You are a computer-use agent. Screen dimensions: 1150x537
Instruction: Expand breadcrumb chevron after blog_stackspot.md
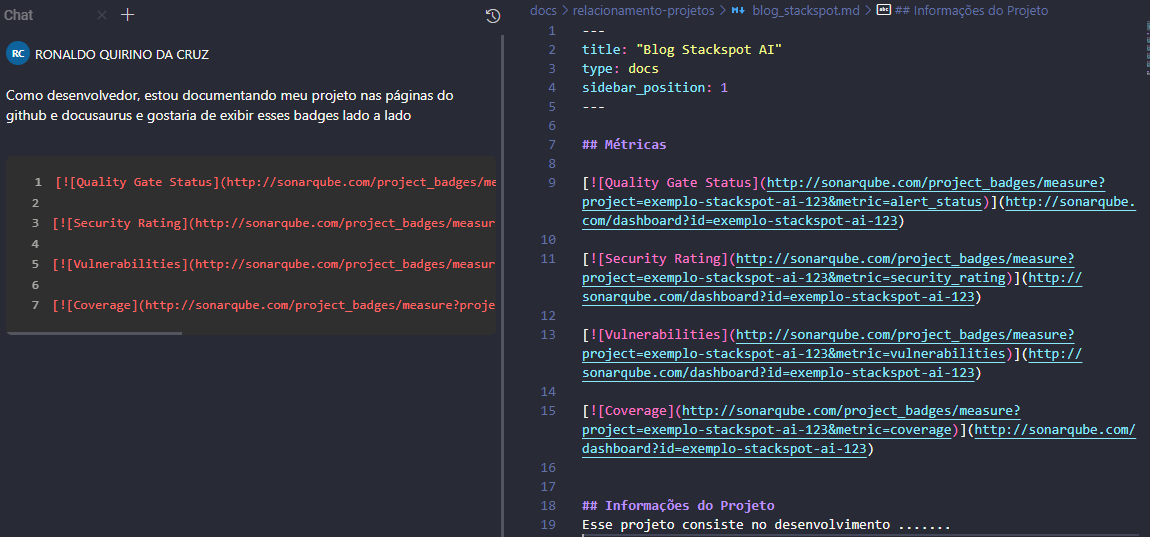coord(868,11)
